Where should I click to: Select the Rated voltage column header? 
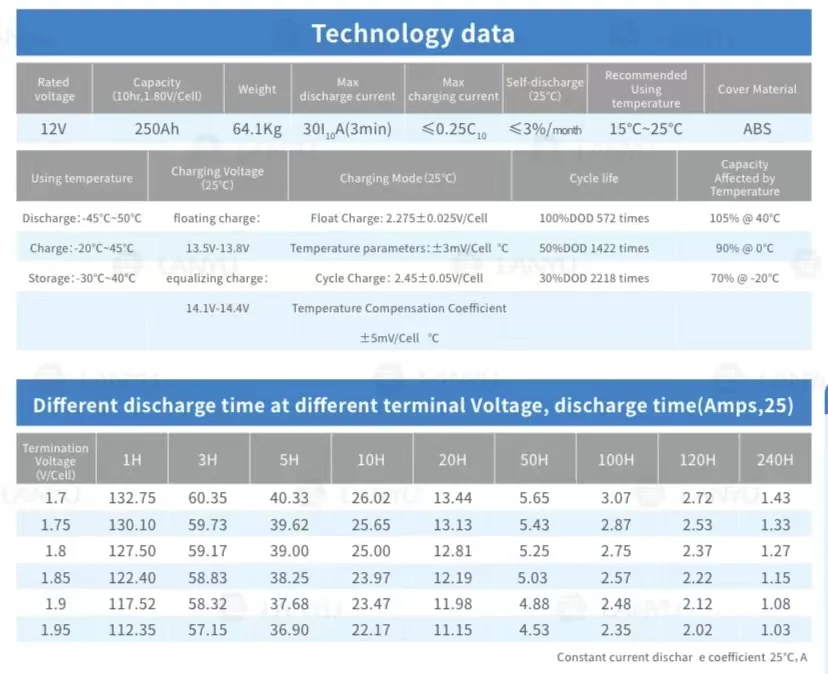point(54,89)
